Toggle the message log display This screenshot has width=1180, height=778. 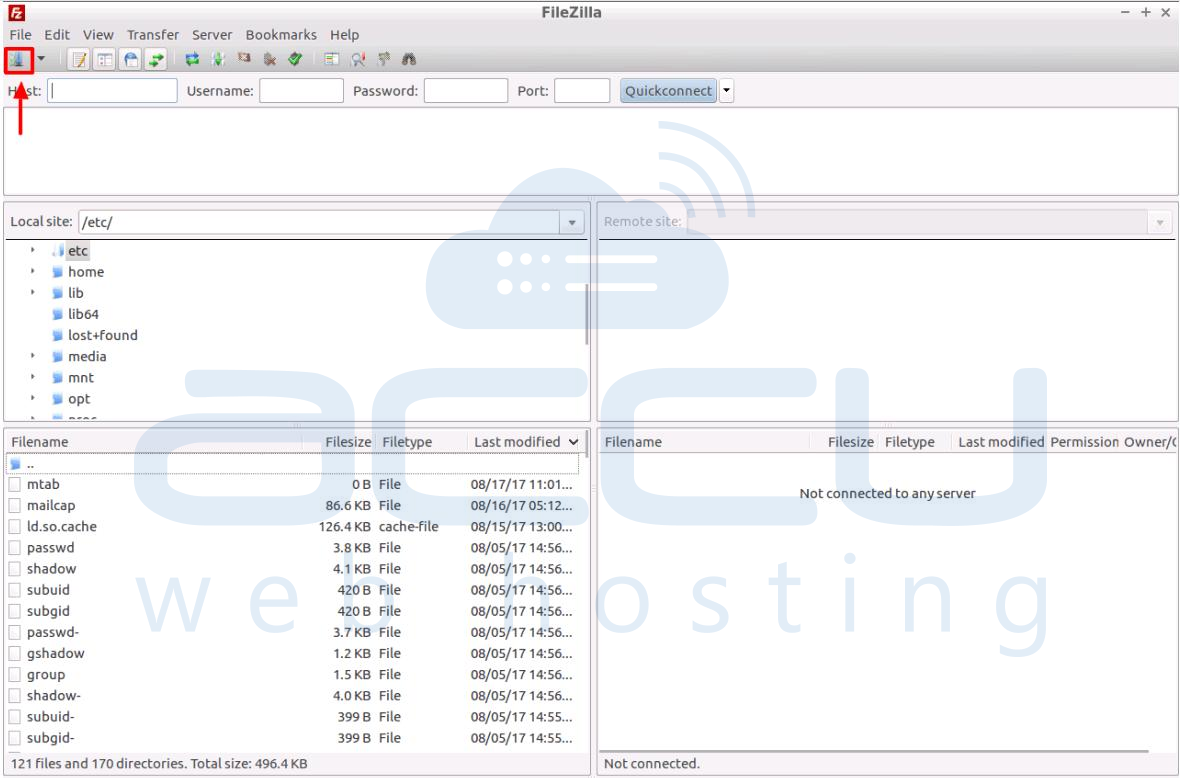pos(79,59)
